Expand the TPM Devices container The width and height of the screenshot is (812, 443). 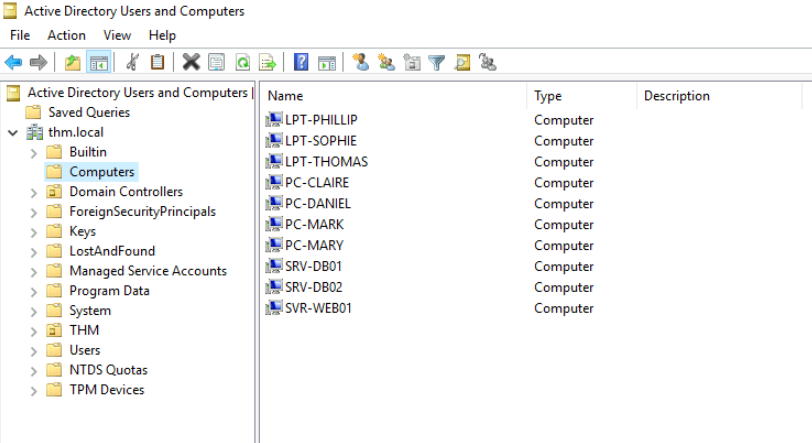pos(34,391)
